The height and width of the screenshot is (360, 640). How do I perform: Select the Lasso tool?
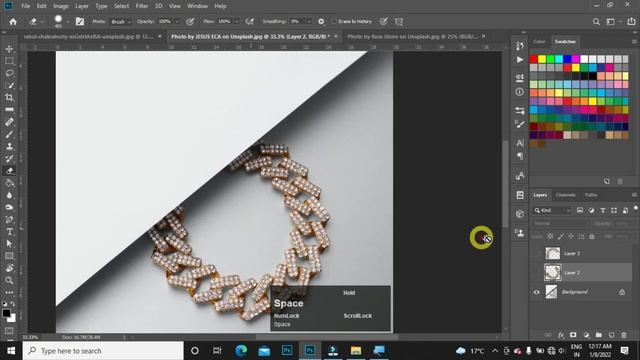tap(9, 73)
